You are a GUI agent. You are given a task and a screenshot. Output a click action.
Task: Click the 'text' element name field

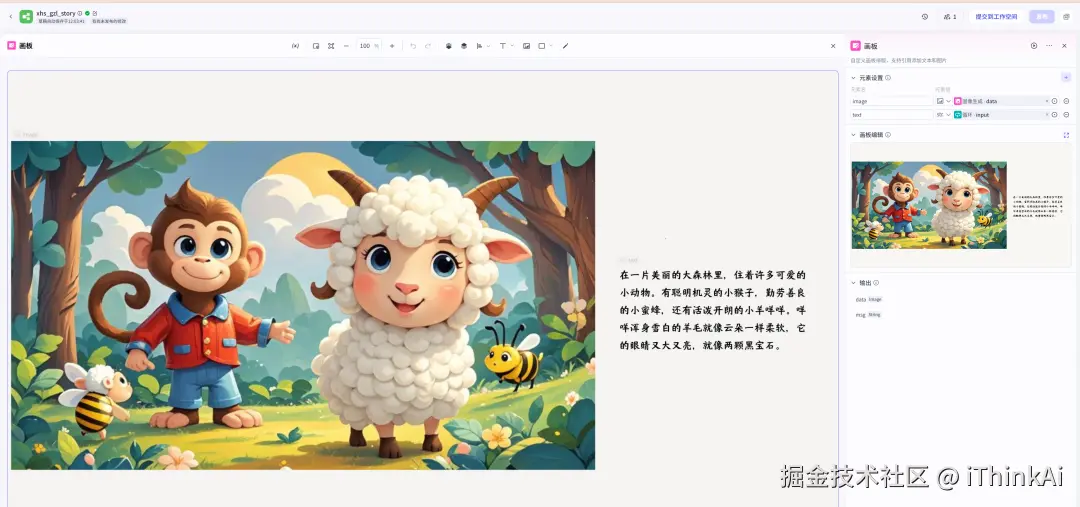(x=892, y=115)
